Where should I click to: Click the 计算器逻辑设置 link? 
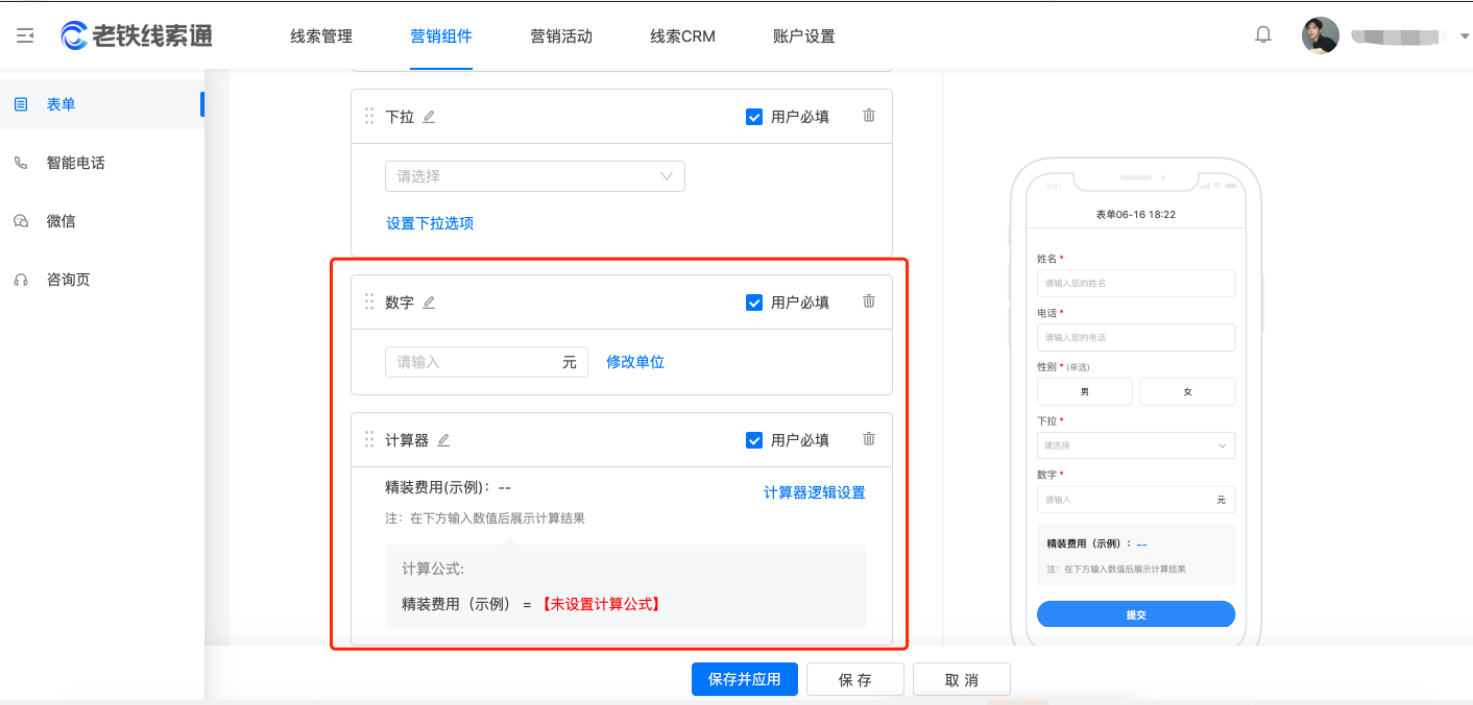point(815,493)
